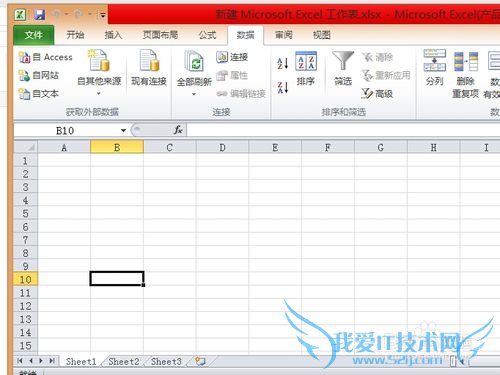This screenshot has height=375, width=500.
Task: Open 连接 connections button
Action: tap(232, 57)
